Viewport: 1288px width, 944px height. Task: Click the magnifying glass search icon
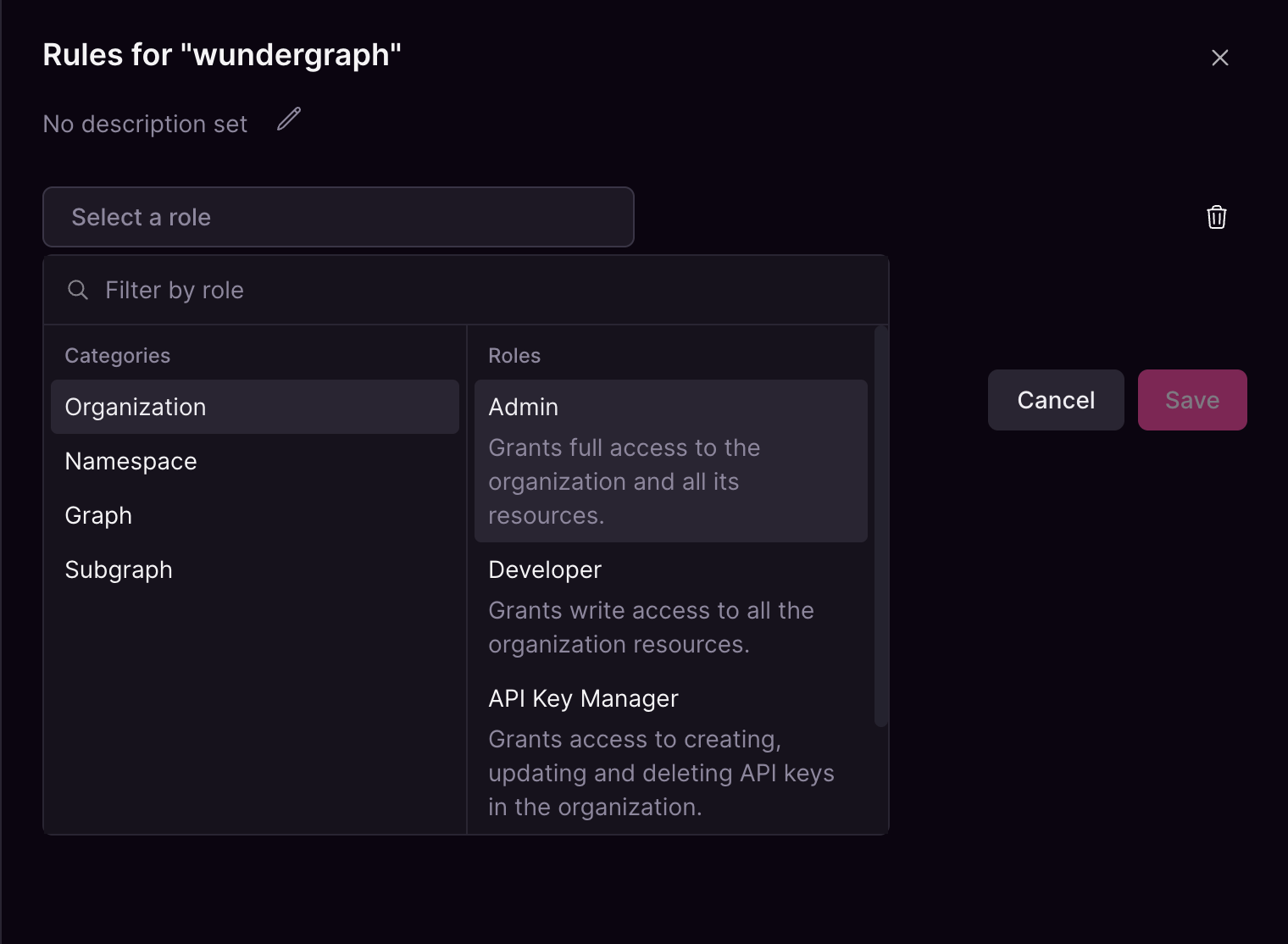click(x=77, y=290)
